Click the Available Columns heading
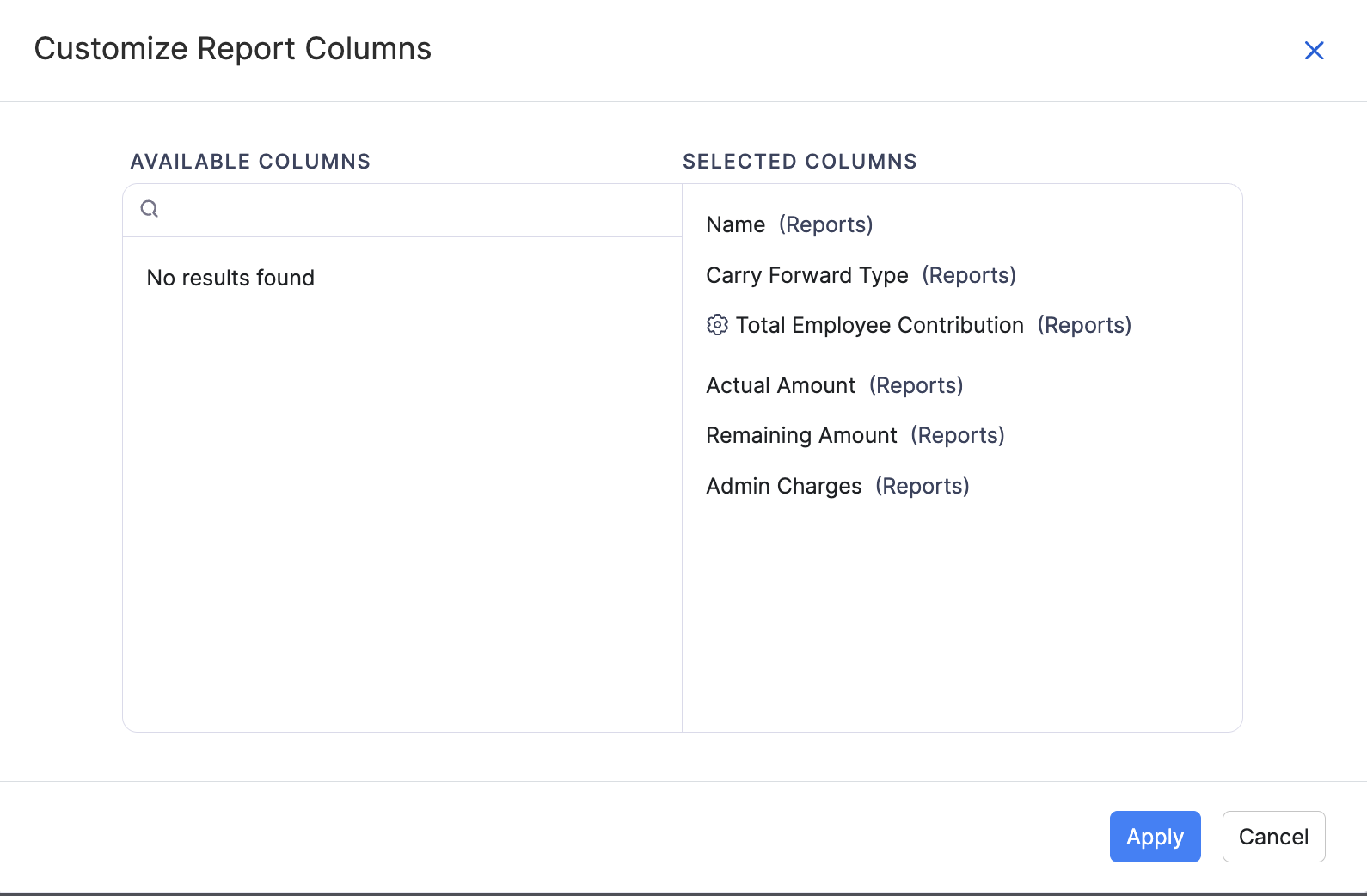 (250, 162)
